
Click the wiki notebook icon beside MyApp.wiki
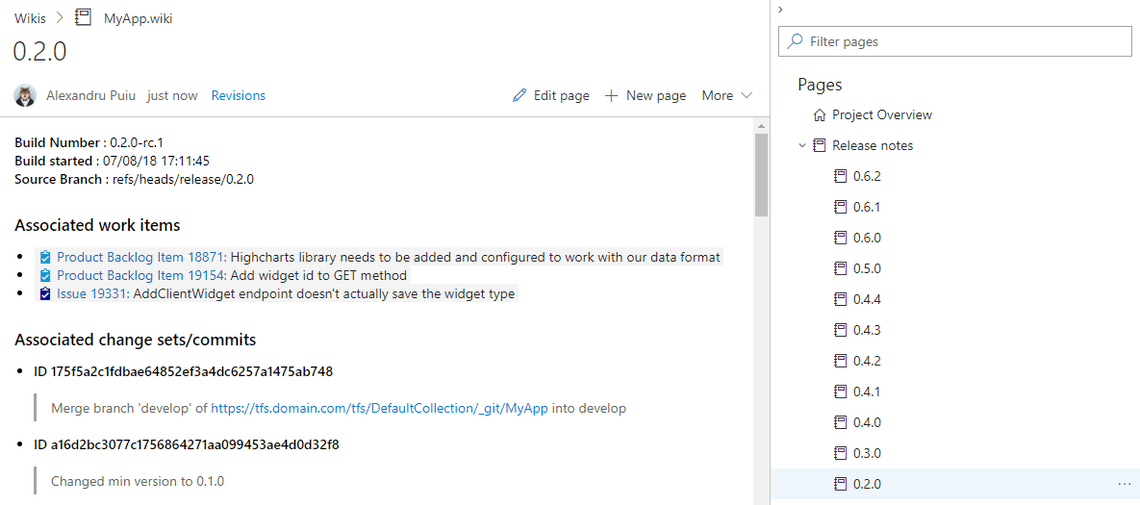pos(83,18)
